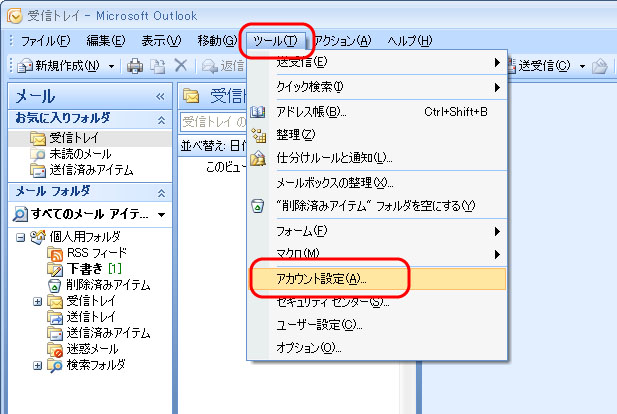Select アカウント設定(A)... menu entry
Image resolution: width=617 pixels, height=414 pixels.
(x=378, y=279)
